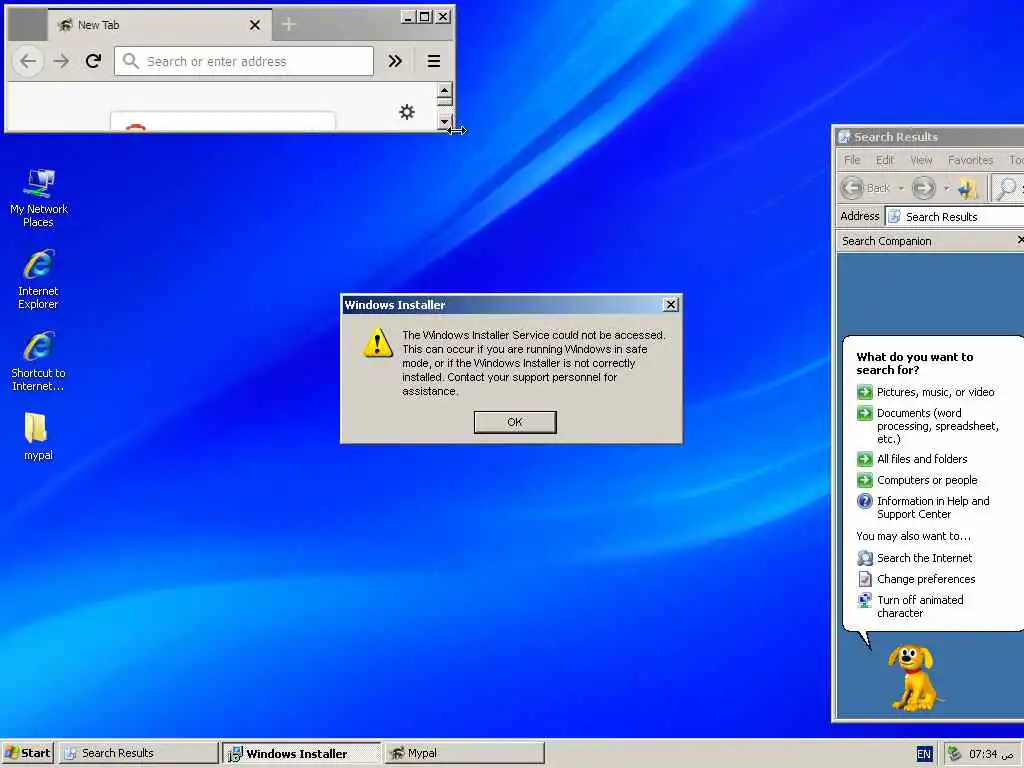Search for Documents (word processing, spreadsheet)
Viewport: 1024px width, 768px height.
pyautogui.click(x=927, y=426)
